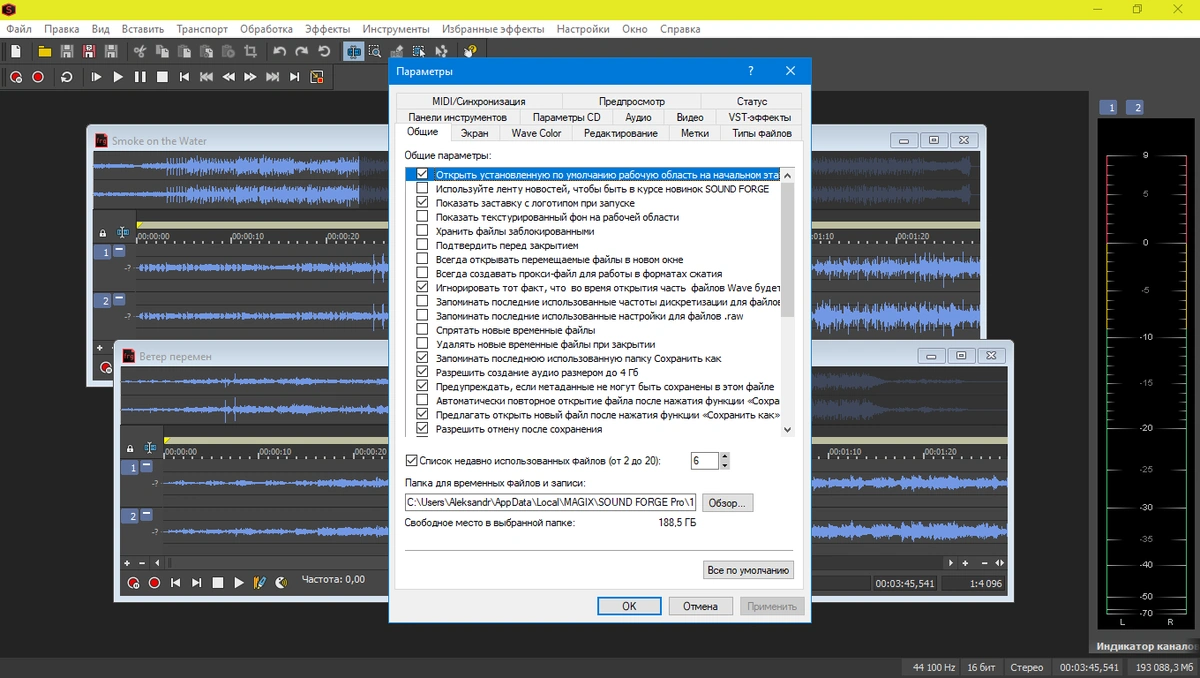The height and width of the screenshot is (678, 1200).
Task: Switch to the Экран tab
Action: 474,133
